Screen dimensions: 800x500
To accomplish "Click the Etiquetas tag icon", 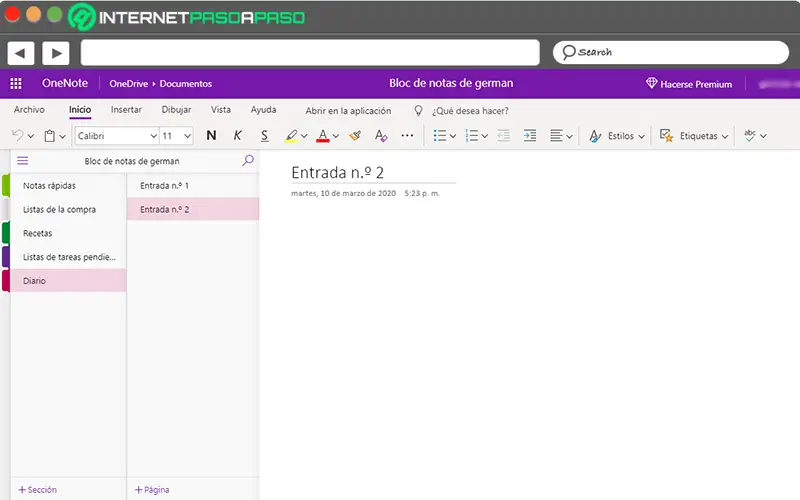I will click(666, 136).
